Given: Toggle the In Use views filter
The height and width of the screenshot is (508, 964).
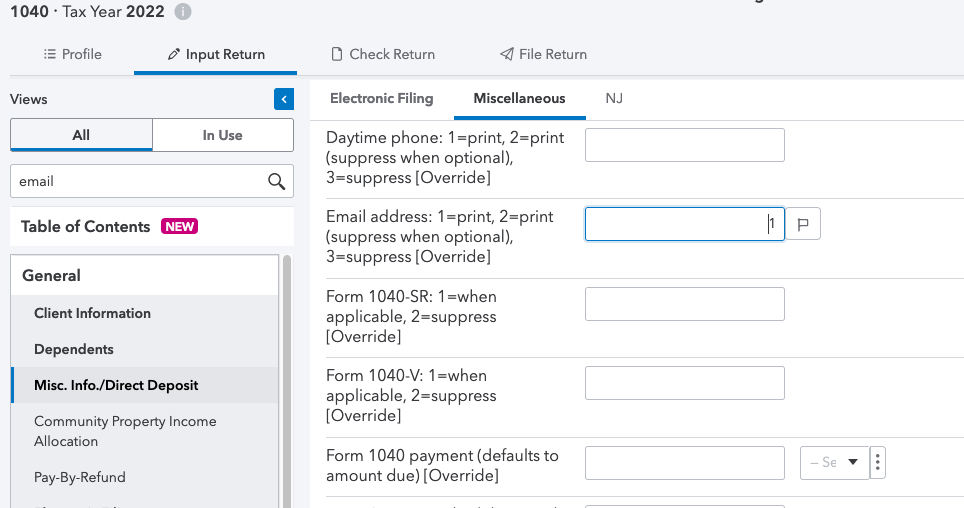Looking at the screenshot, I should pos(223,135).
